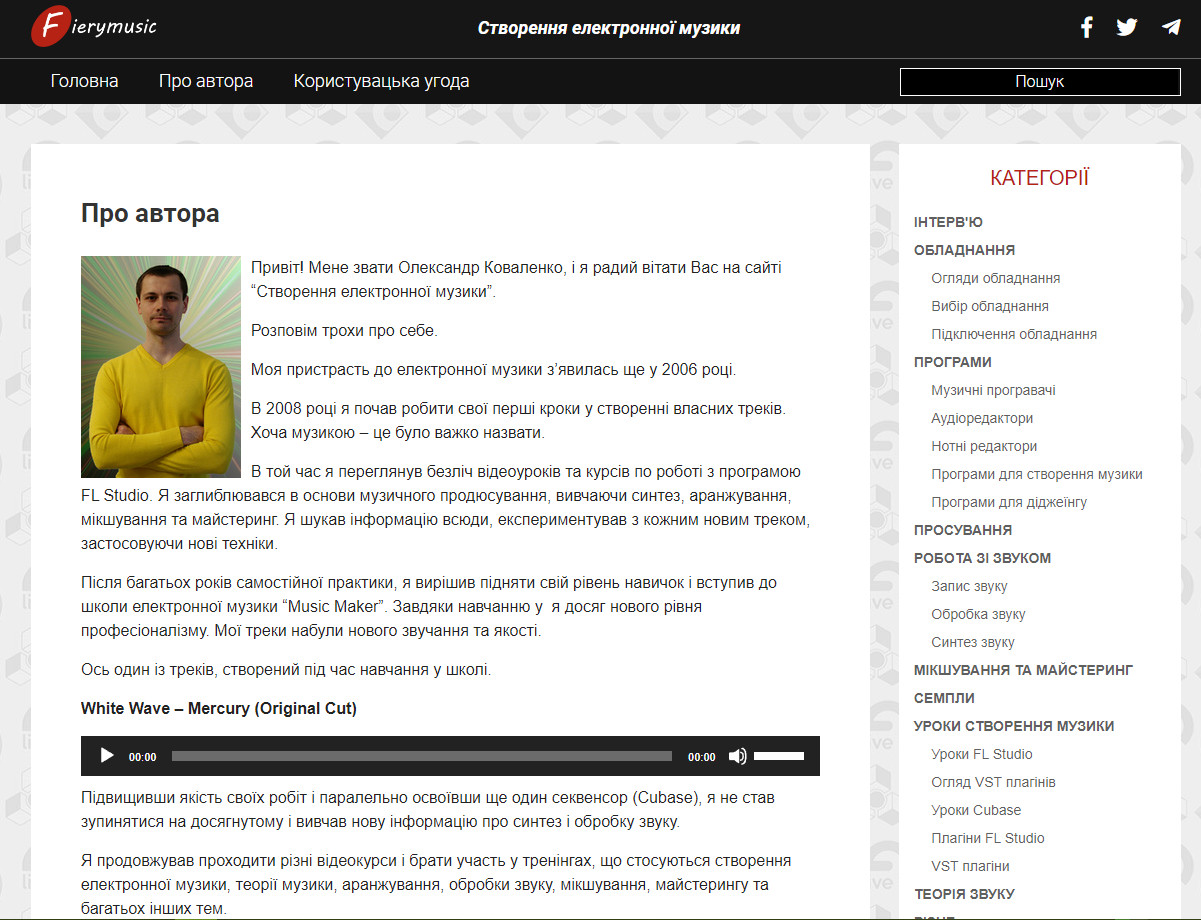Click the Пошук search field

pos(1040,82)
